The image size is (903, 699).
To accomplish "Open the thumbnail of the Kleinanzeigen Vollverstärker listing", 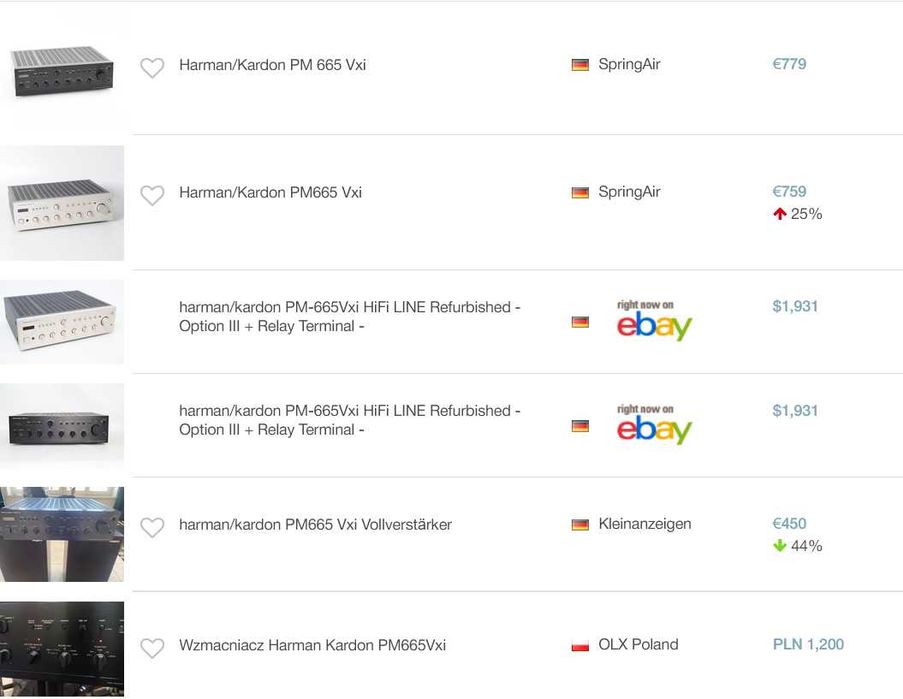I will pos(62,534).
